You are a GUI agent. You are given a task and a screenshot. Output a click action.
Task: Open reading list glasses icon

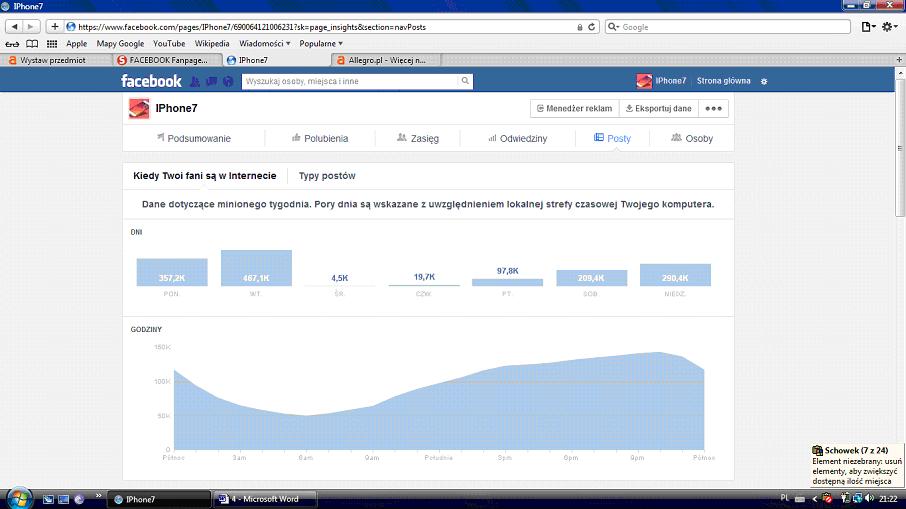[x=12, y=44]
